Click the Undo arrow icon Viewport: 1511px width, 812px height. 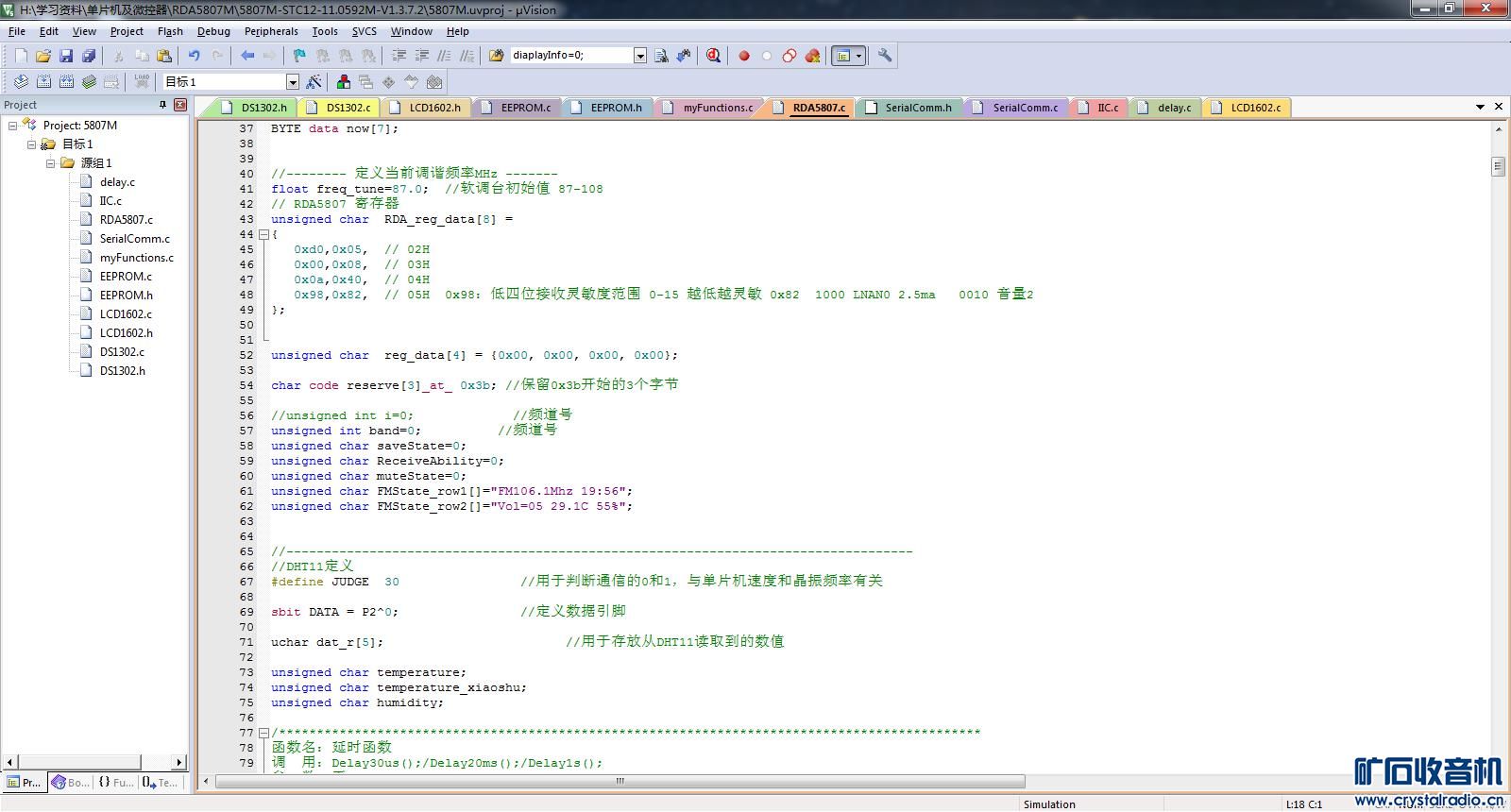click(195, 56)
